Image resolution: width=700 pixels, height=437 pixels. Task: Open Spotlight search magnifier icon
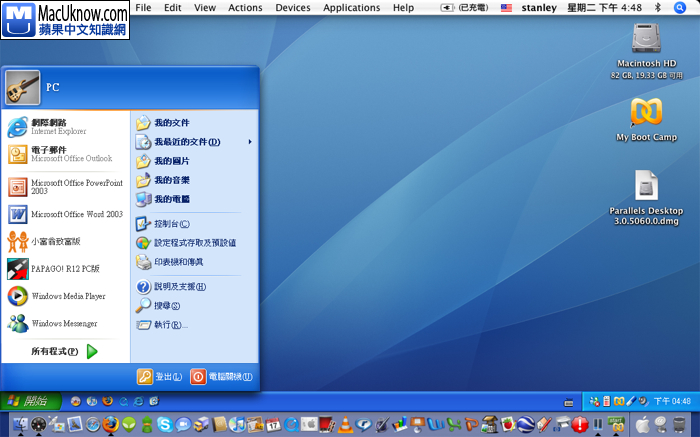[x=679, y=7]
